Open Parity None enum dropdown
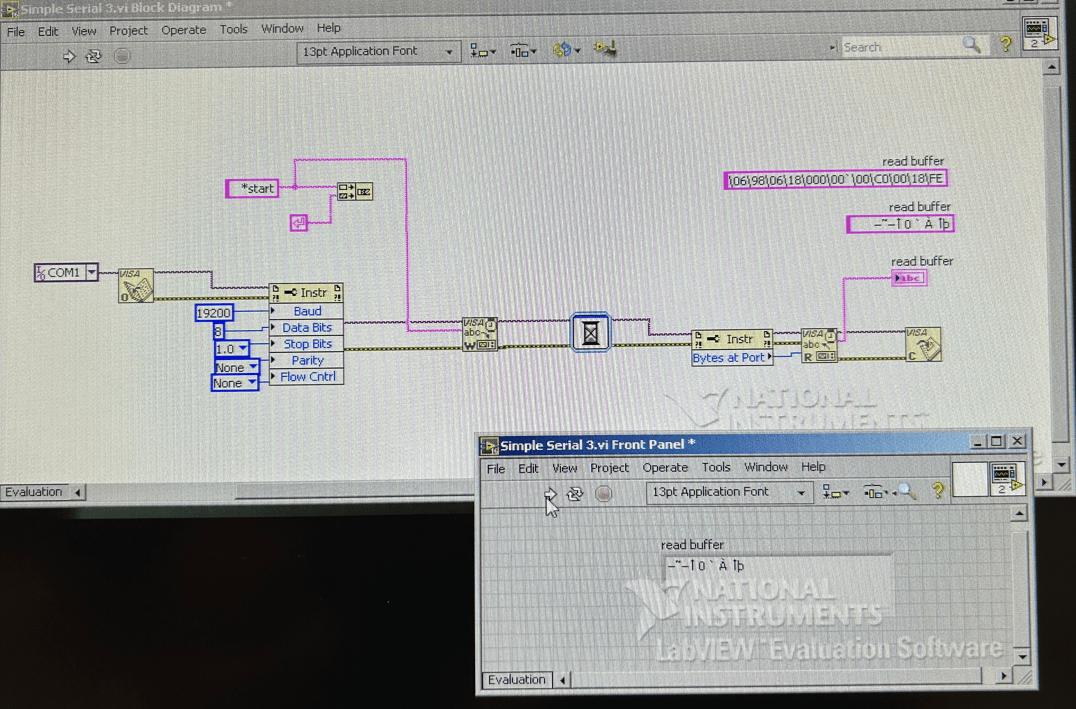 click(x=253, y=367)
